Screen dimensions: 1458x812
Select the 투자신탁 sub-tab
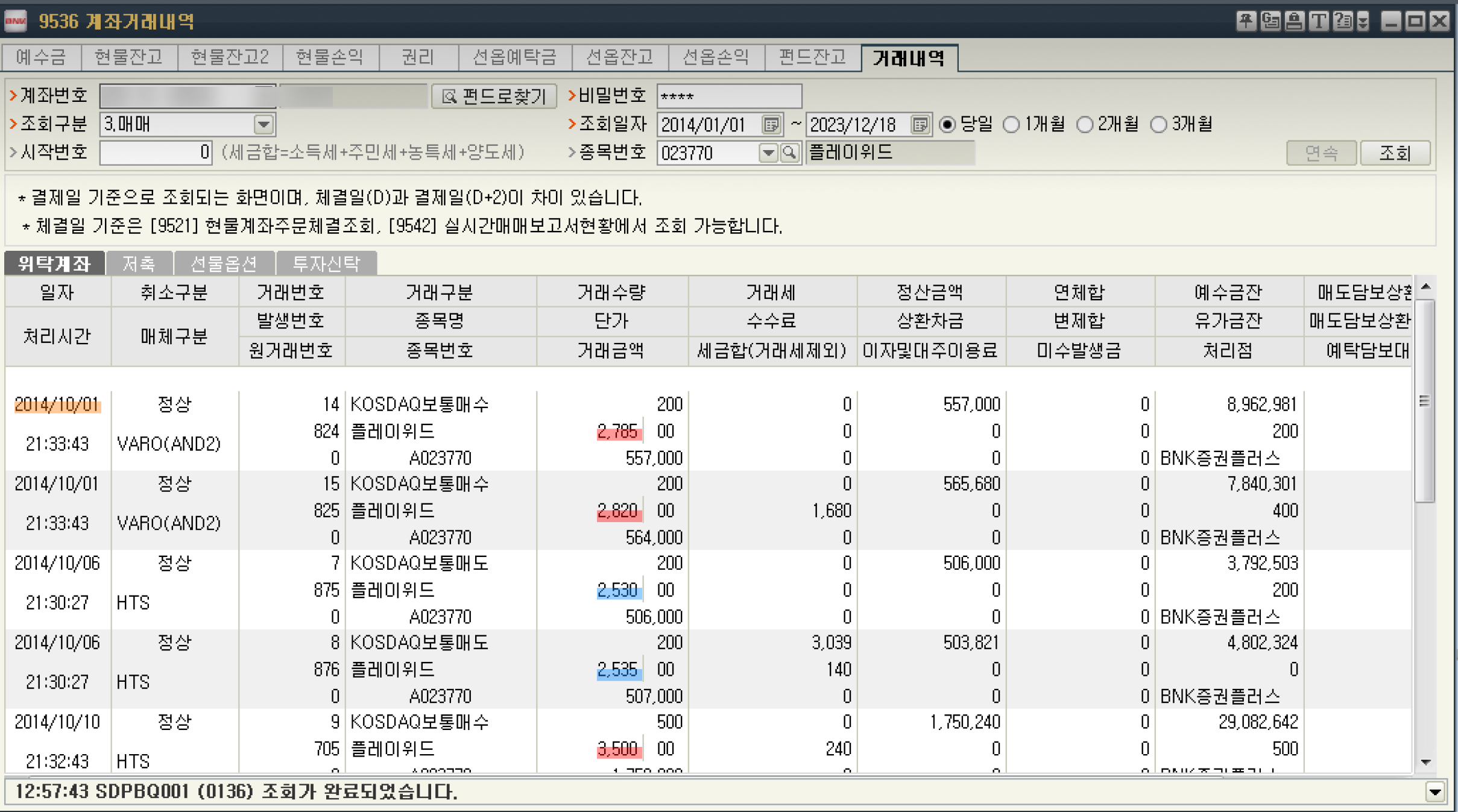(326, 263)
